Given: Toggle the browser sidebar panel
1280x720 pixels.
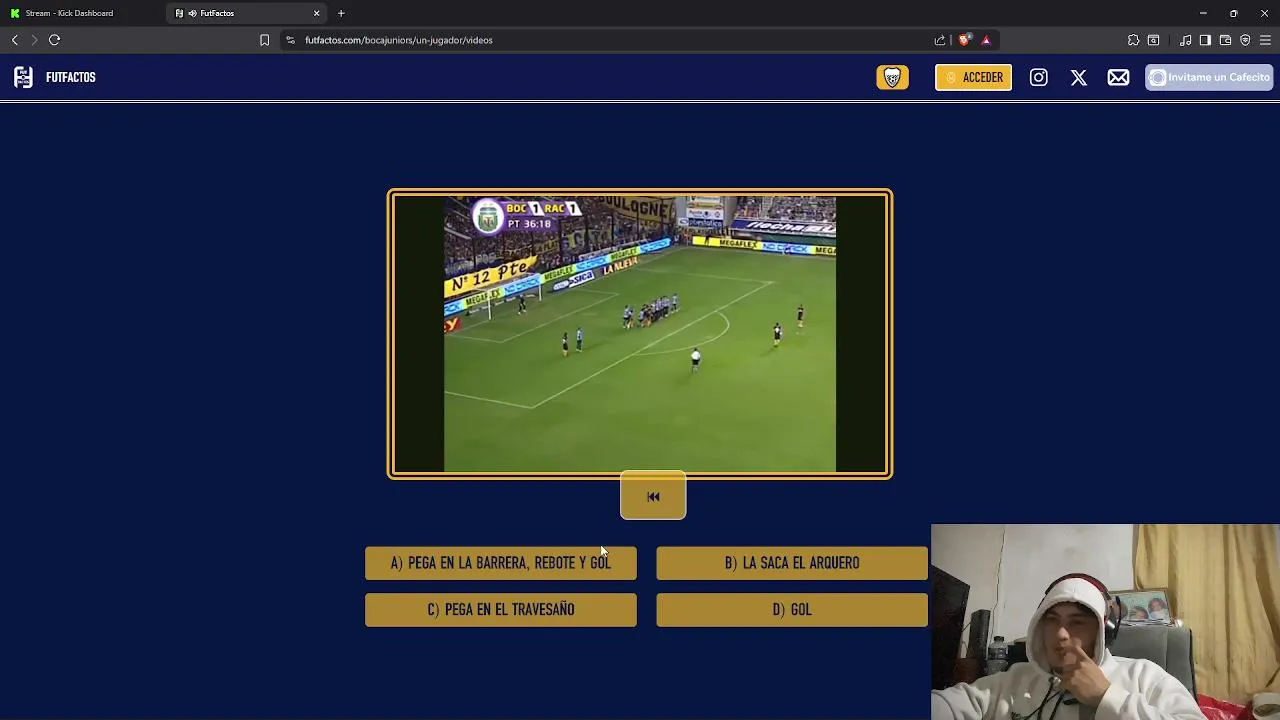Looking at the screenshot, I should tap(1205, 40).
